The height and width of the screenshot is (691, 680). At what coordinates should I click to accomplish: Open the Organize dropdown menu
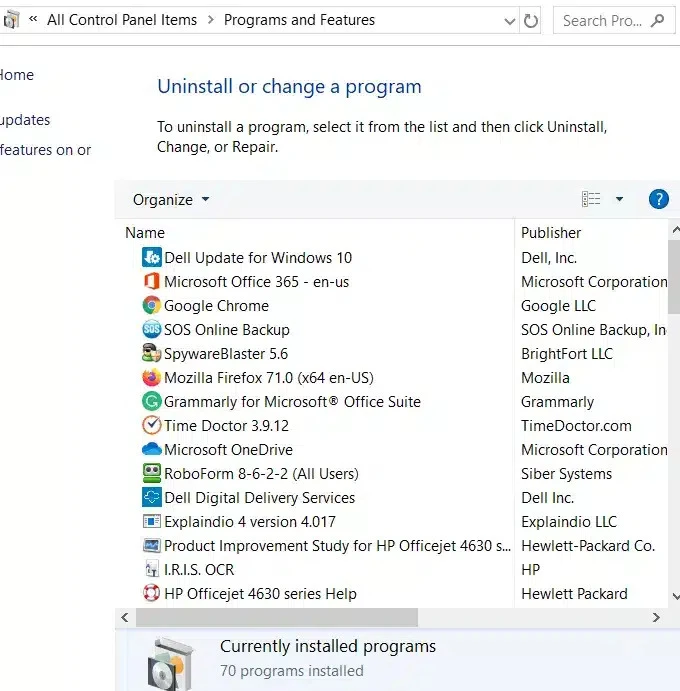171,200
